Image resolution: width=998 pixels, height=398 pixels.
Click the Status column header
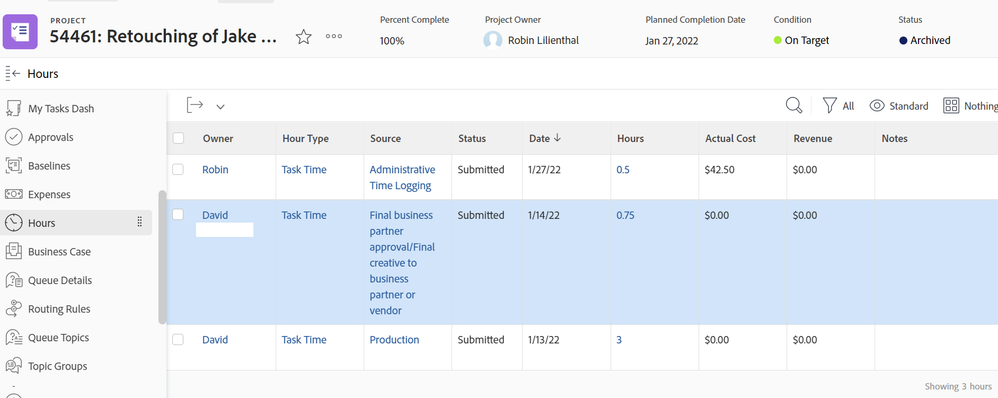pyautogui.click(x=472, y=138)
